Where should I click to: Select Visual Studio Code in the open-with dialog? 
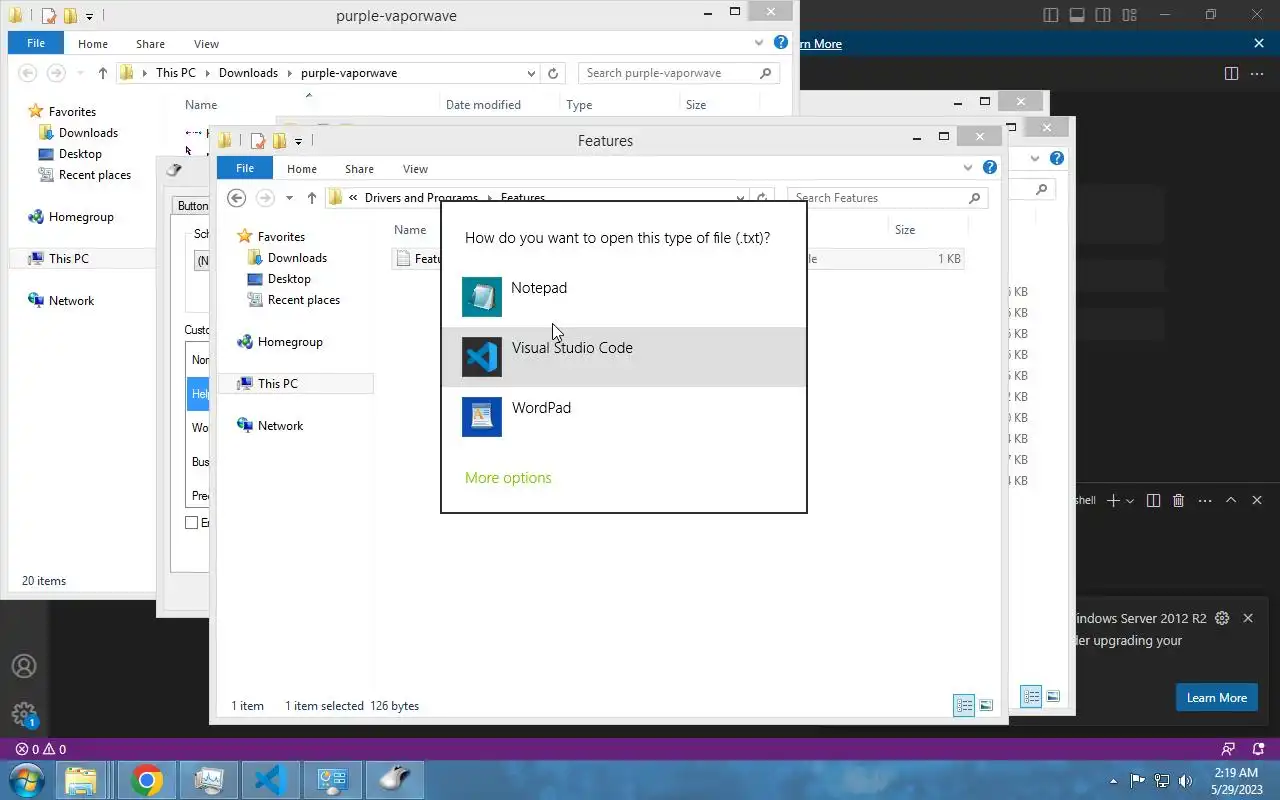(x=623, y=357)
